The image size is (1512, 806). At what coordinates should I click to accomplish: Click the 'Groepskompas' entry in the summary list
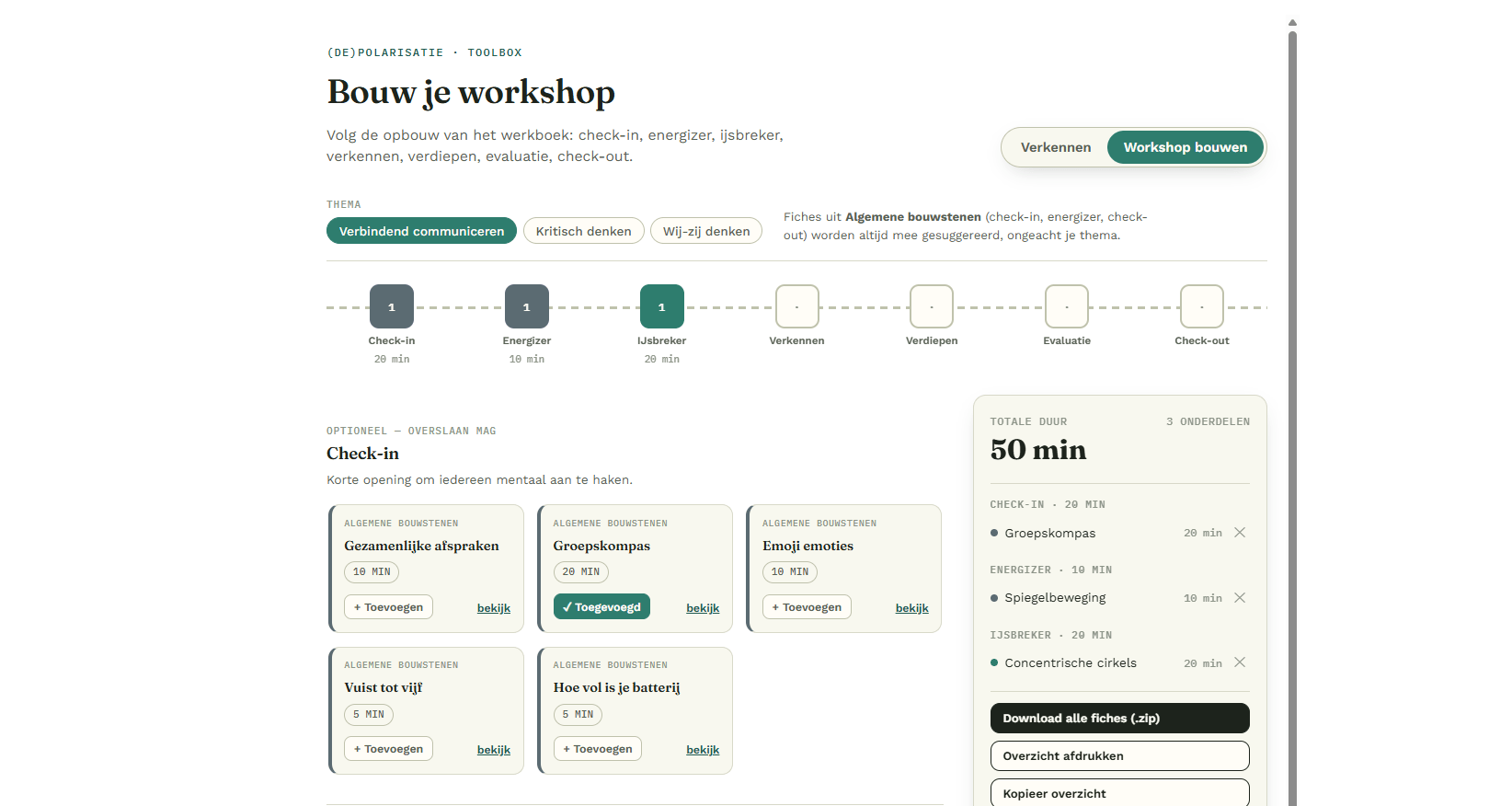click(1050, 534)
